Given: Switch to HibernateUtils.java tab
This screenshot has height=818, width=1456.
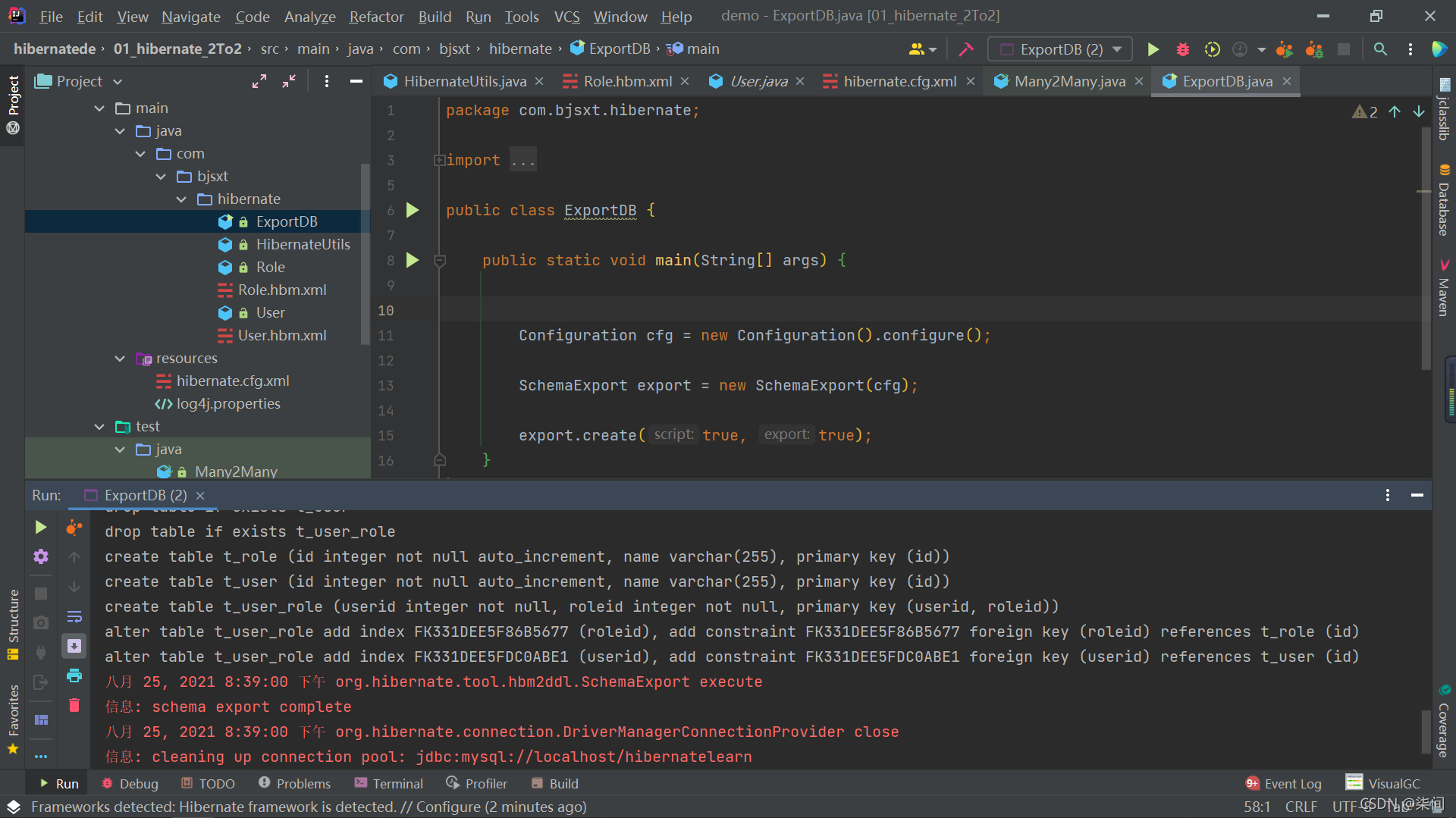Looking at the screenshot, I should 464,81.
